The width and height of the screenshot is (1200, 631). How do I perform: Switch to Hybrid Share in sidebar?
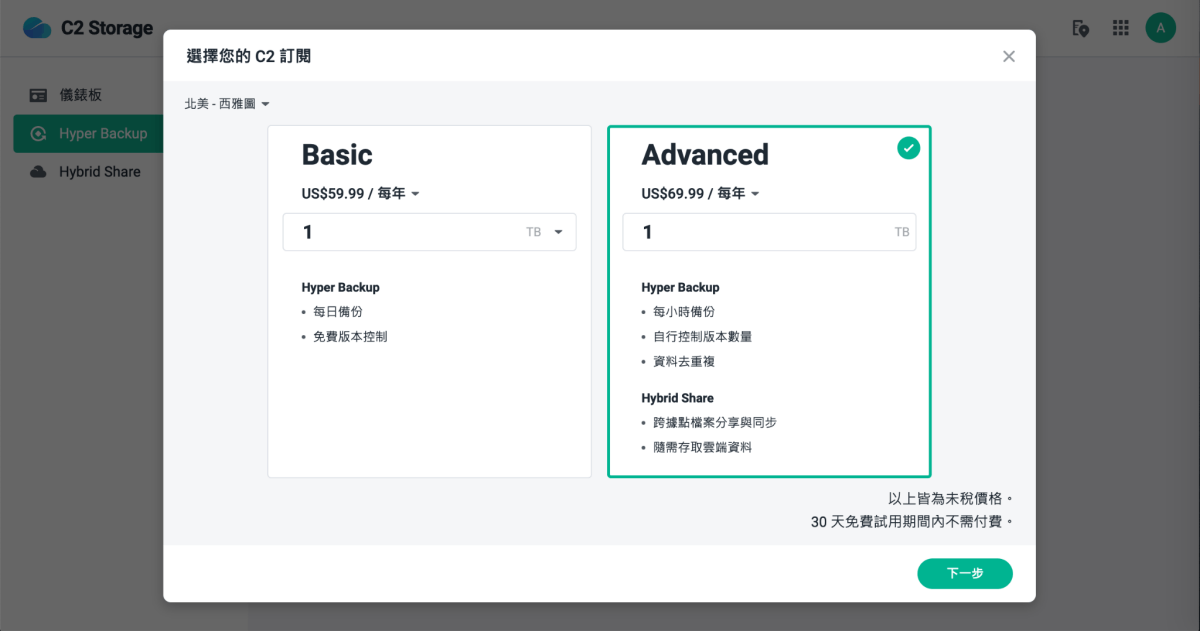click(x=99, y=172)
